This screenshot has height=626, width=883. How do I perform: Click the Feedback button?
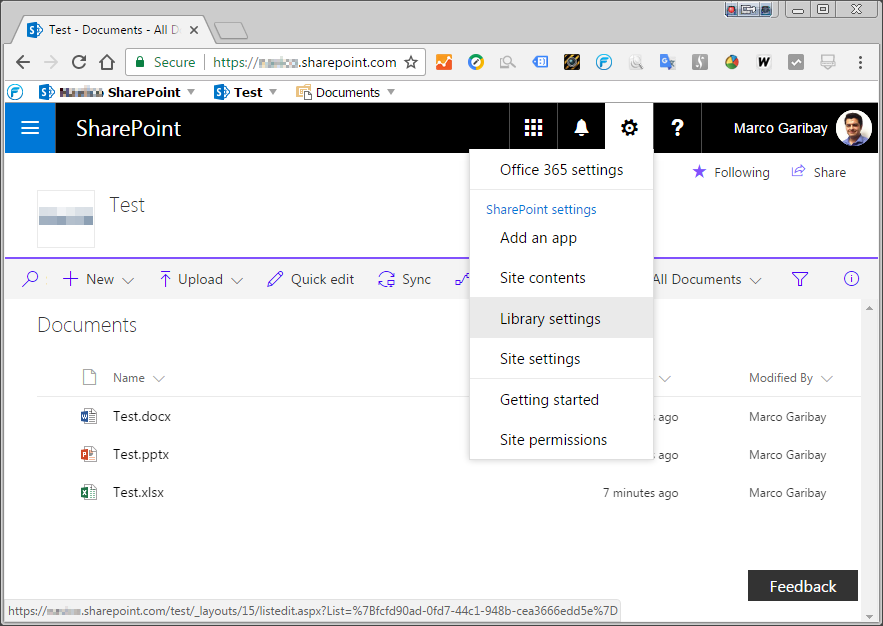(802, 586)
